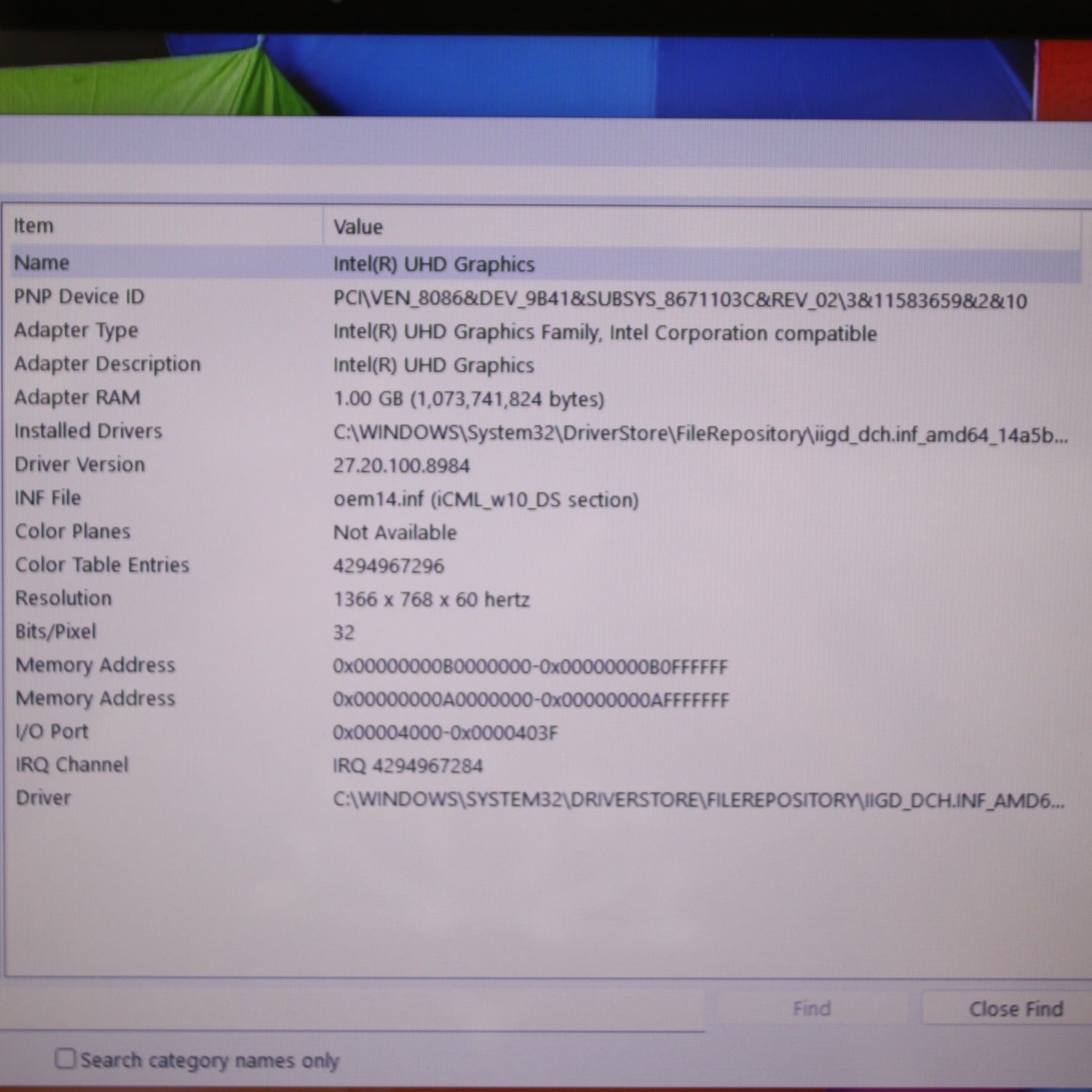The height and width of the screenshot is (1092, 1092).
Task: Select Memory Address row starting 0x00000000B0000000
Action: pyautogui.click(x=95, y=665)
